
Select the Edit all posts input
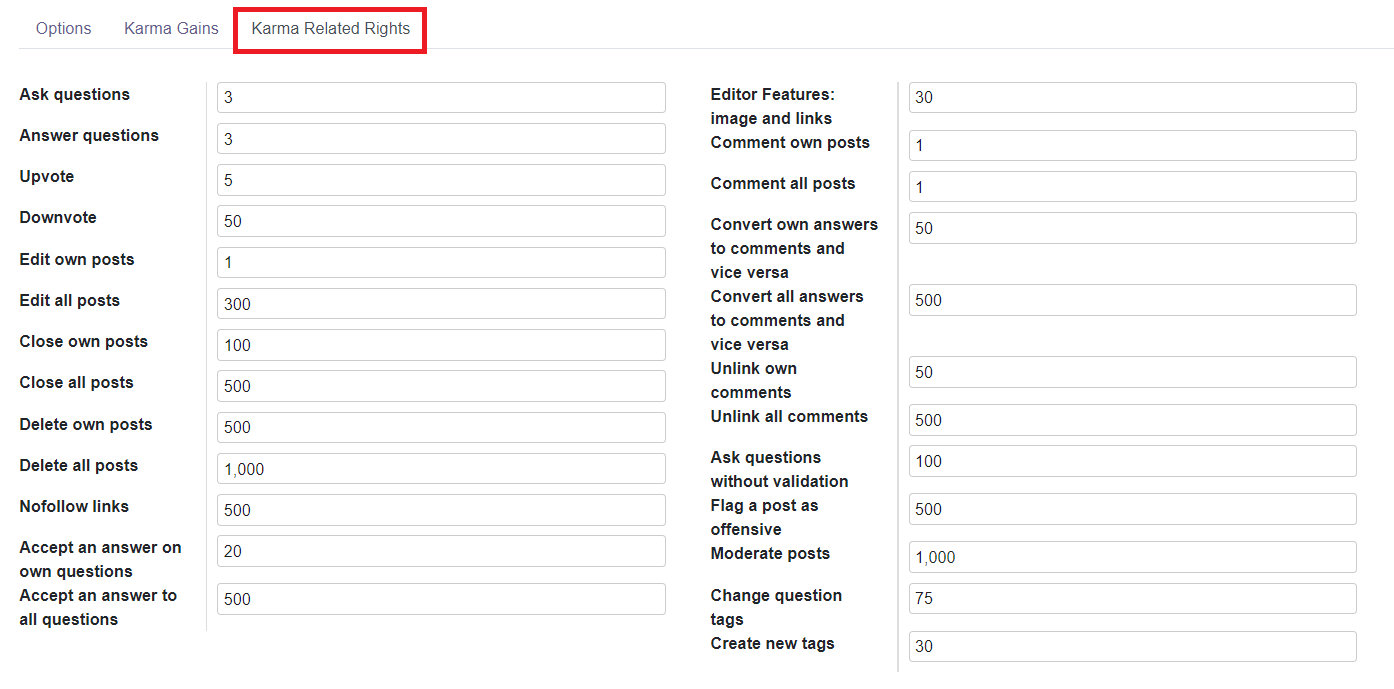click(x=440, y=303)
